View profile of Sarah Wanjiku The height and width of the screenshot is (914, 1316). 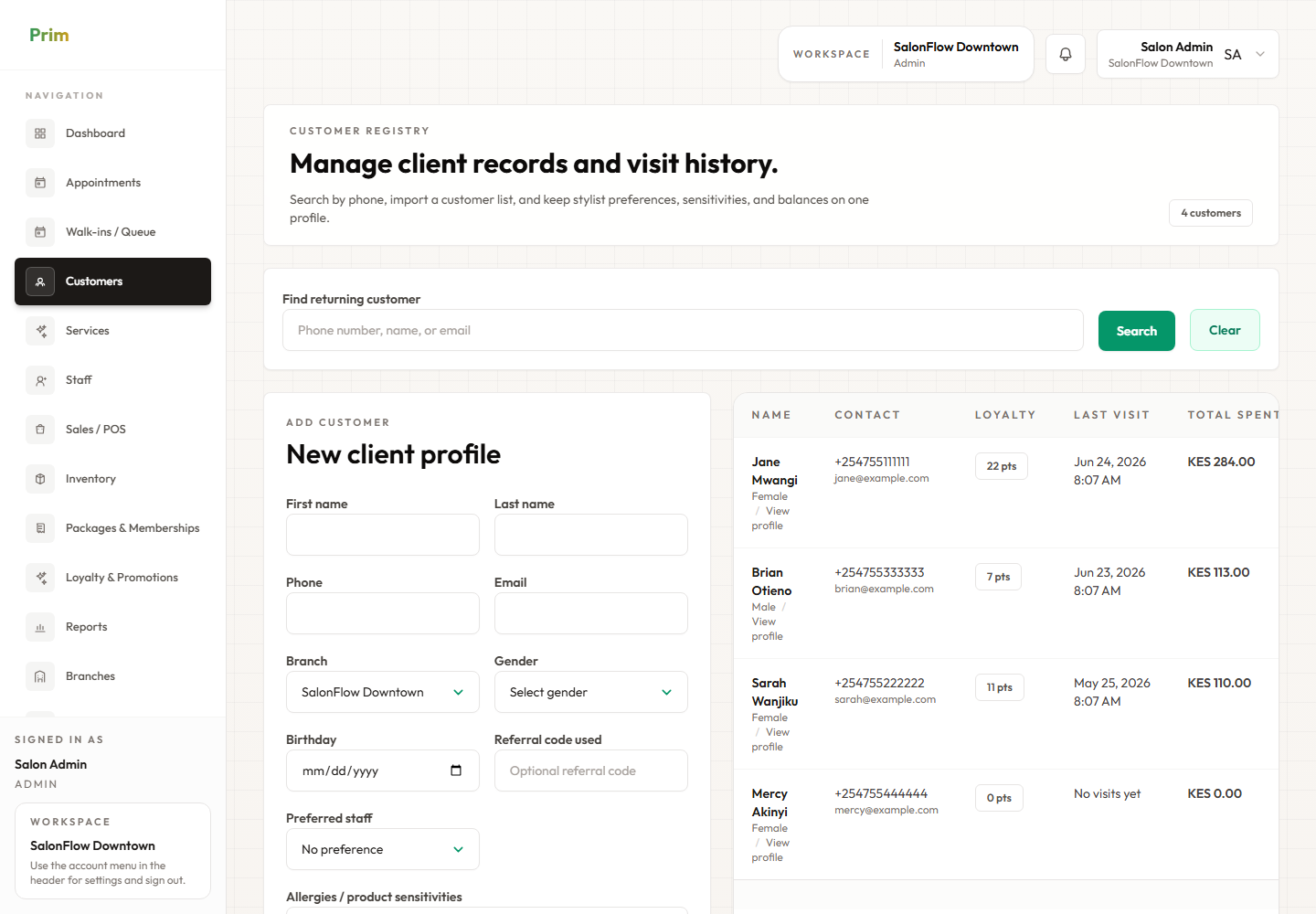point(770,739)
